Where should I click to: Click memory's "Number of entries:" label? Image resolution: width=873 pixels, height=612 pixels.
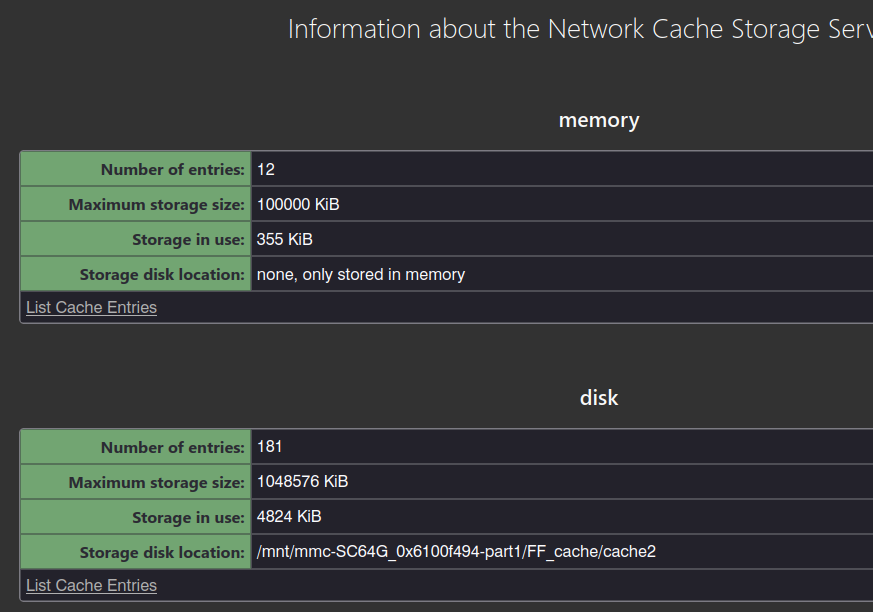pyautogui.click(x=172, y=169)
